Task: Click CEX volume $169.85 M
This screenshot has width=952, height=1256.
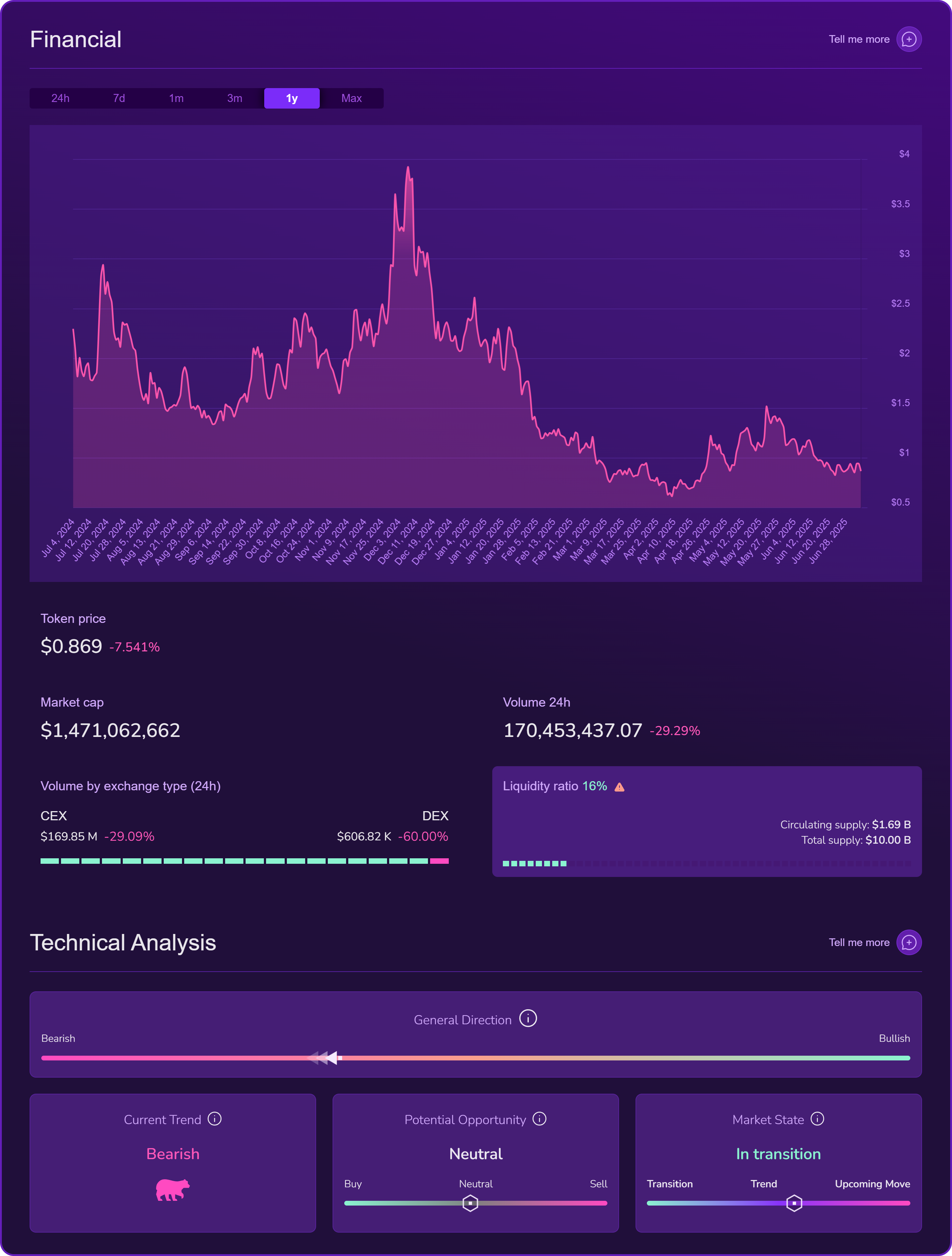Action: click(69, 836)
